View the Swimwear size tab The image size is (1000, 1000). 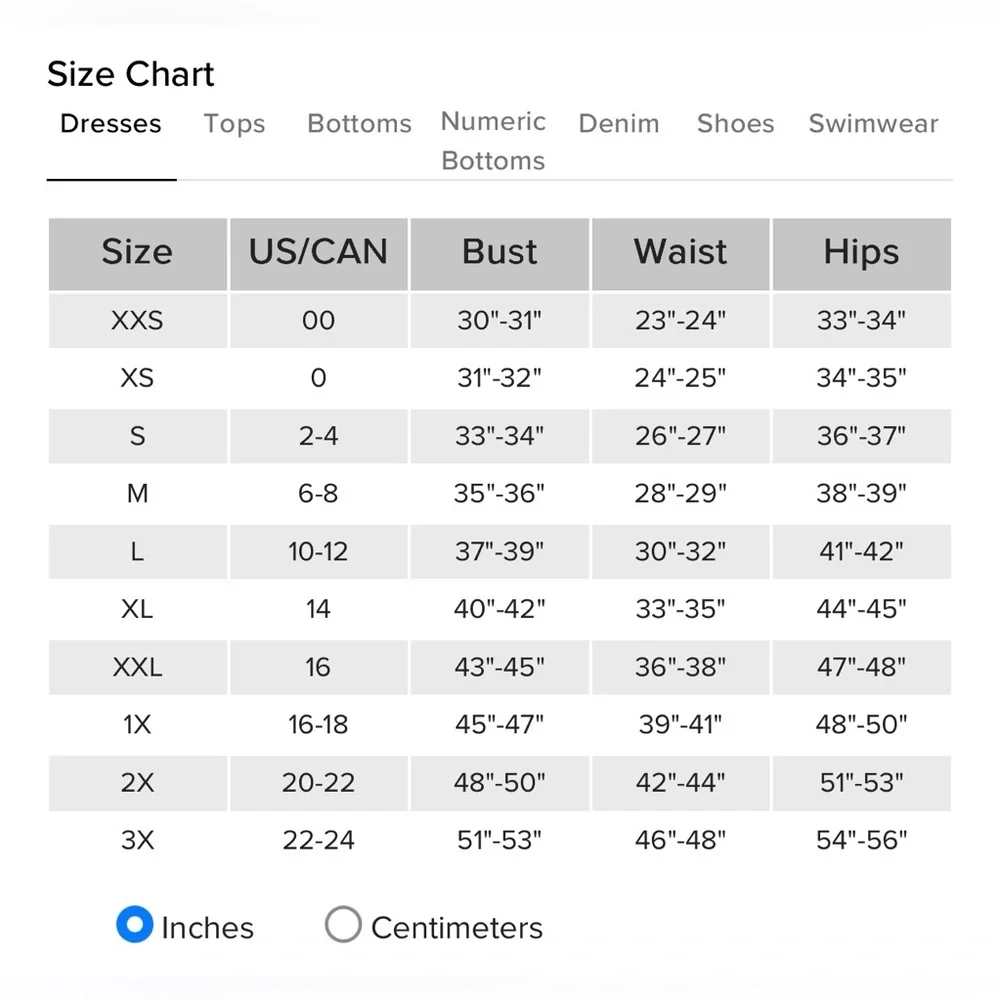[873, 124]
